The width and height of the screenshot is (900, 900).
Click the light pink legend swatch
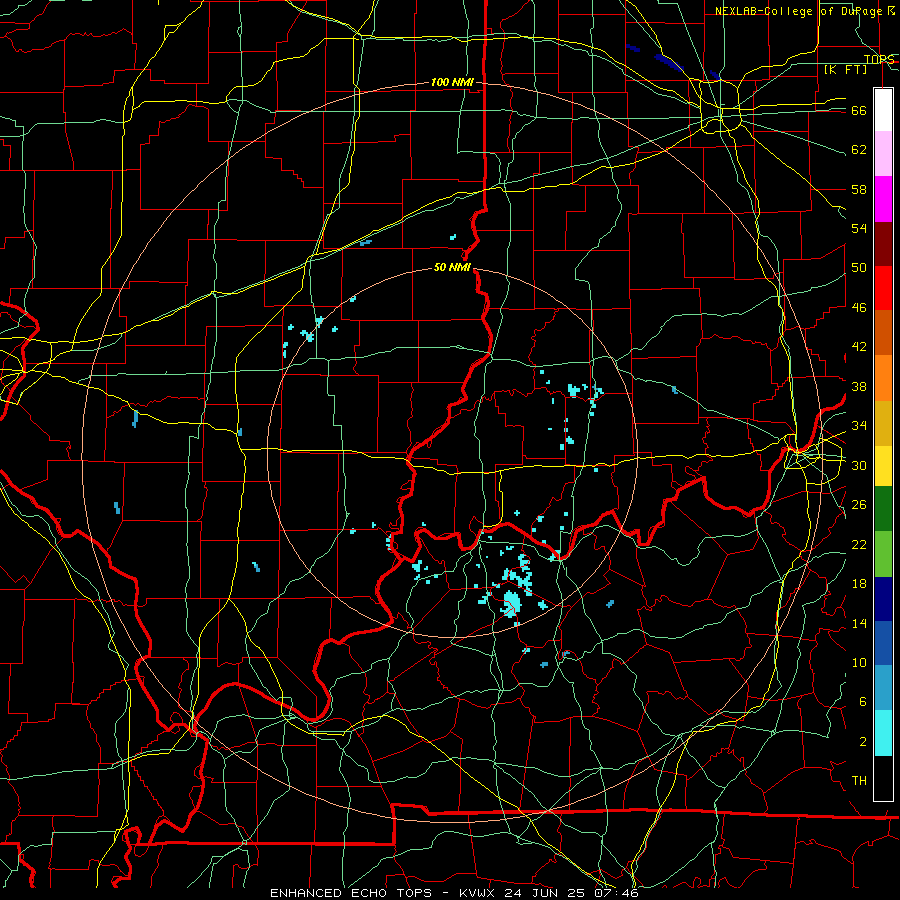(x=883, y=154)
